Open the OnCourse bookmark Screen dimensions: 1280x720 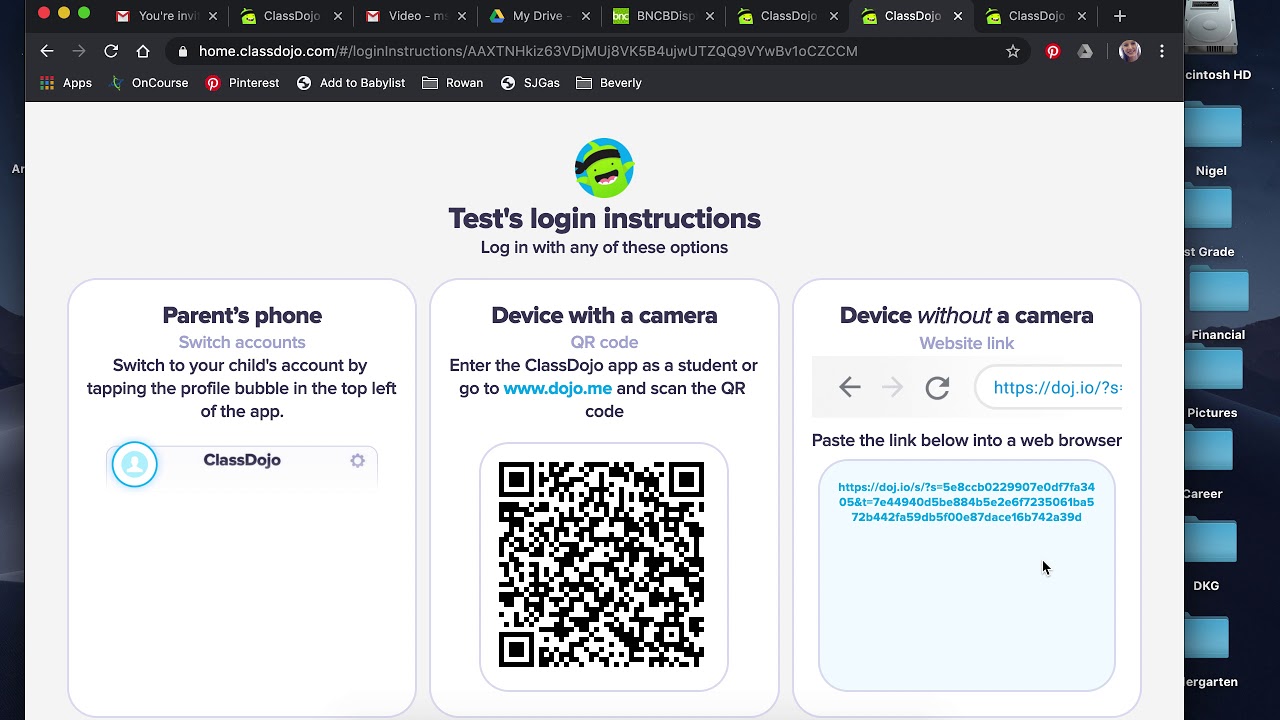[x=148, y=83]
